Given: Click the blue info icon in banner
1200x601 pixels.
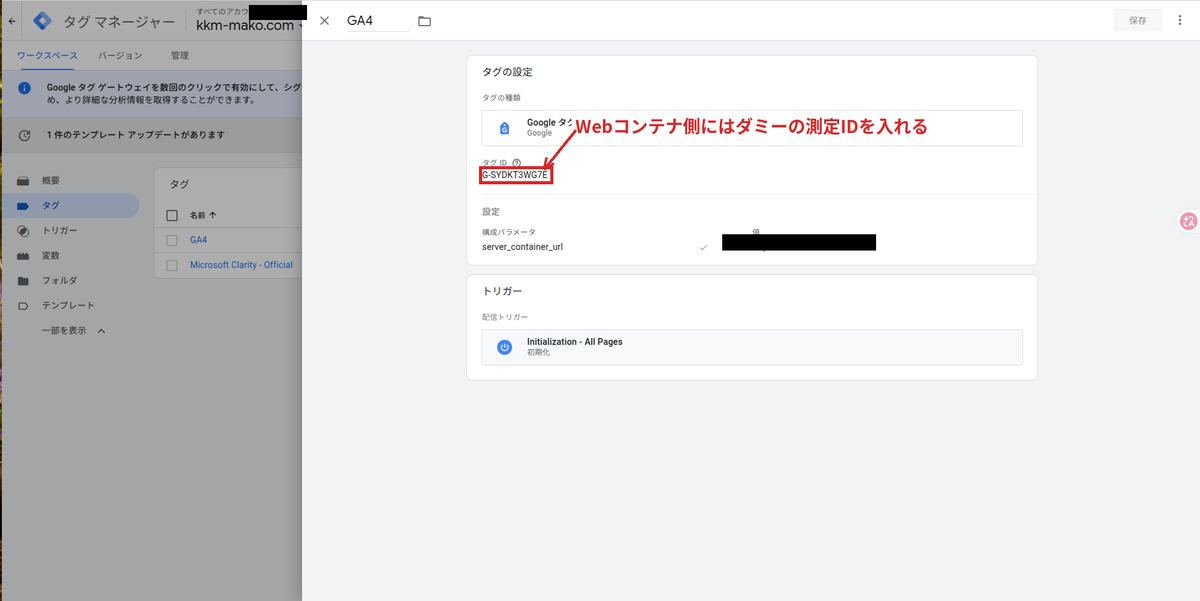Looking at the screenshot, I should point(24,88).
